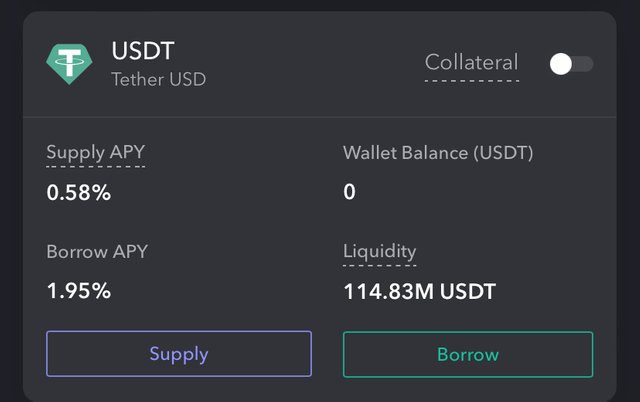Click the wallet balance value 0
Screen dimensions: 640x402
[x=349, y=192]
